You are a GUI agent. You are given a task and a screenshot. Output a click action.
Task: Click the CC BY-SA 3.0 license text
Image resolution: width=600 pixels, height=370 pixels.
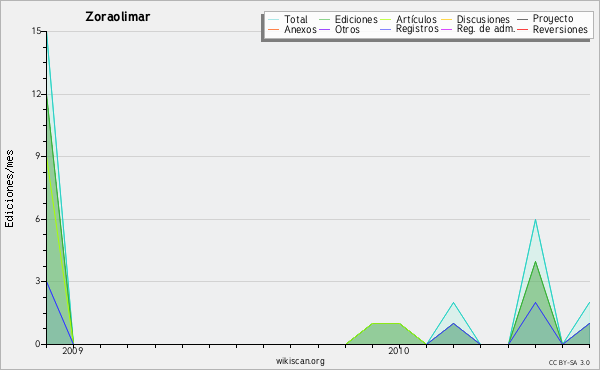click(569, 362)
